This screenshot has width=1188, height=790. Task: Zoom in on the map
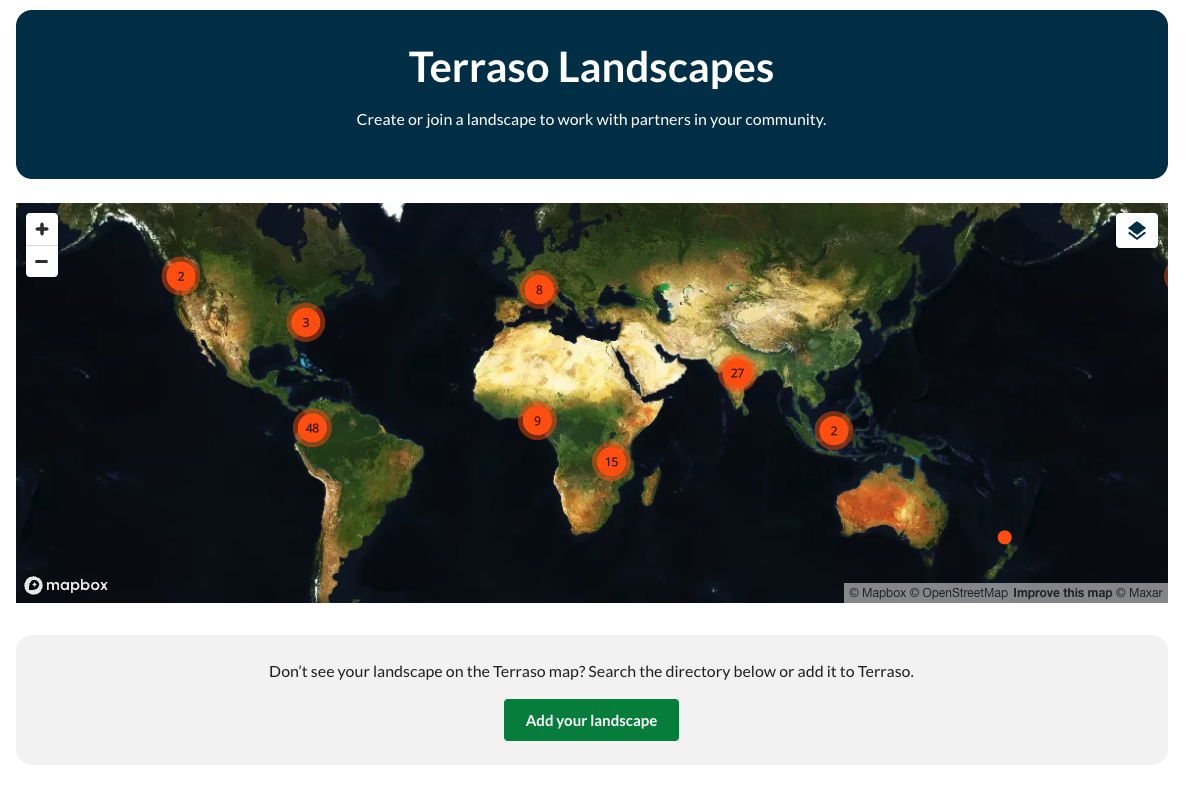[42, 229]
